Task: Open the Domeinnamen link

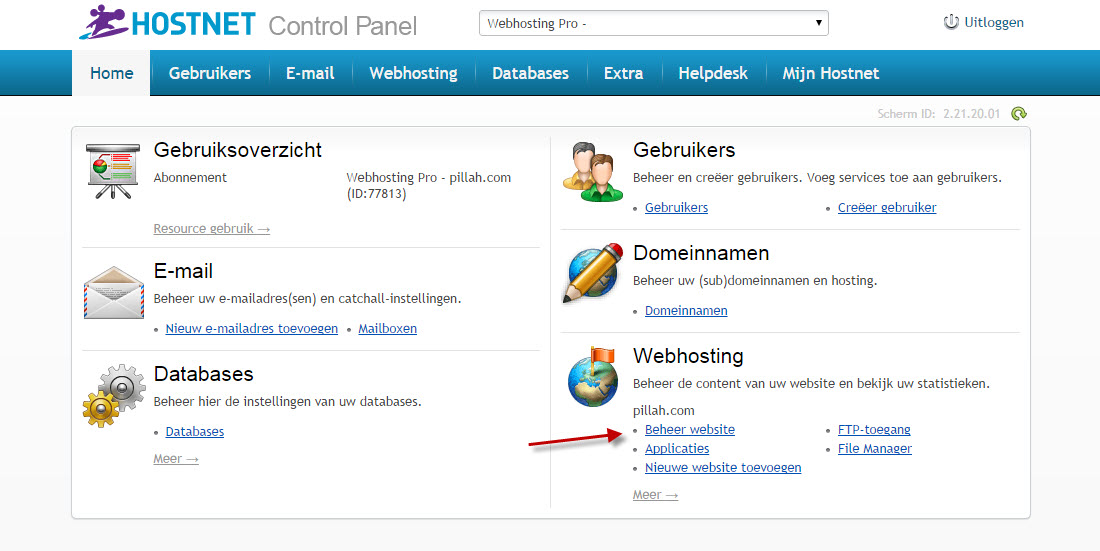Action: coord(686,311)
